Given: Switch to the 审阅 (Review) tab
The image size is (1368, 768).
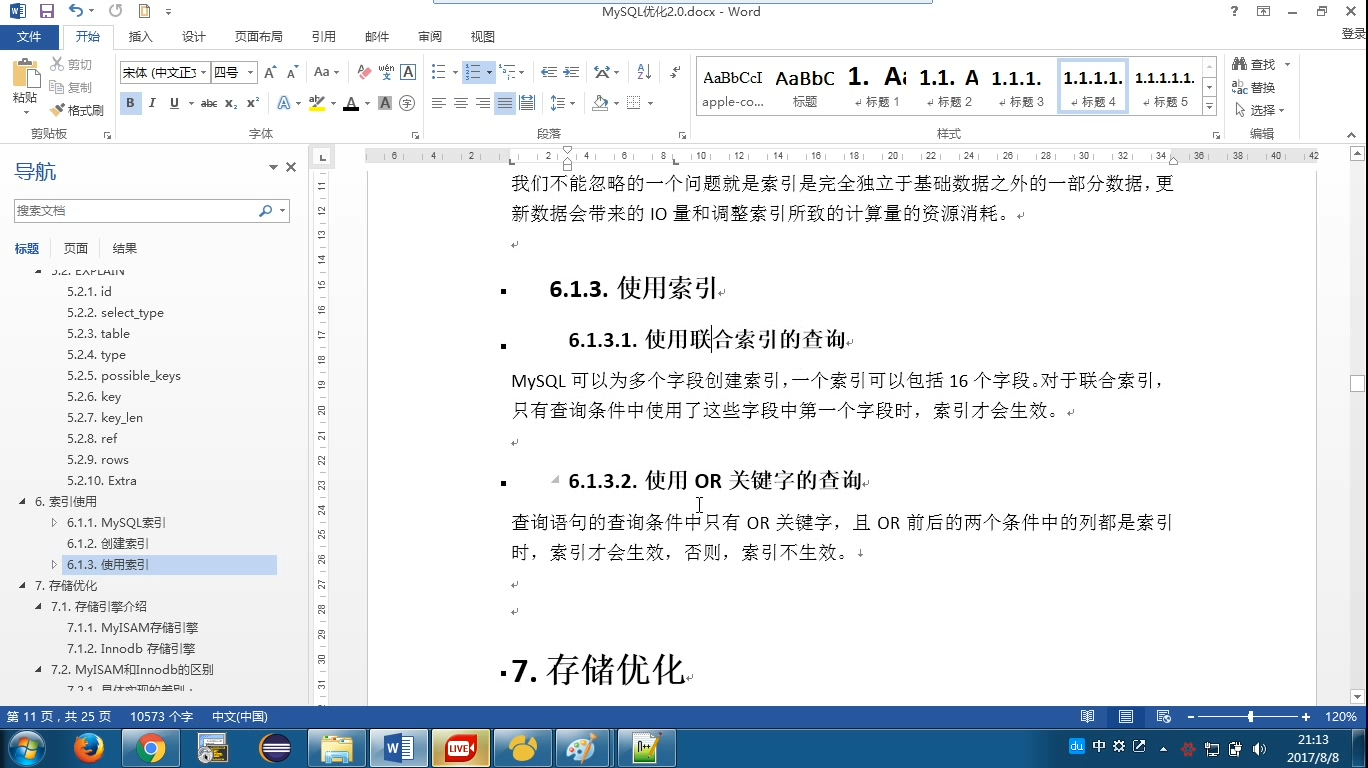Looking at the screenshot, I should [430, 37].
